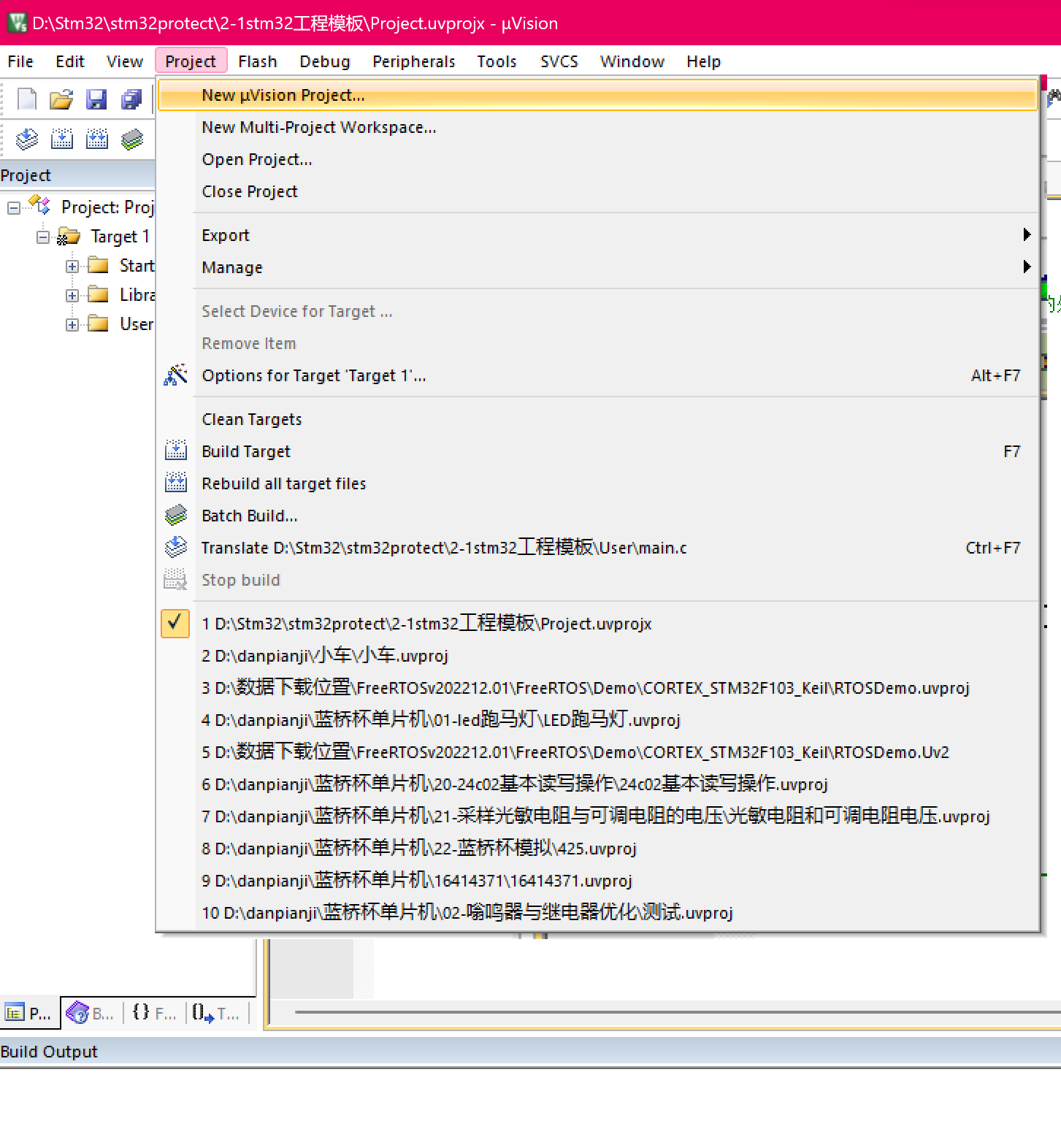Viewport: 1061px width, 1148px height.
Task: Open the Manage submenu arrow
Action: (1027, 267)
